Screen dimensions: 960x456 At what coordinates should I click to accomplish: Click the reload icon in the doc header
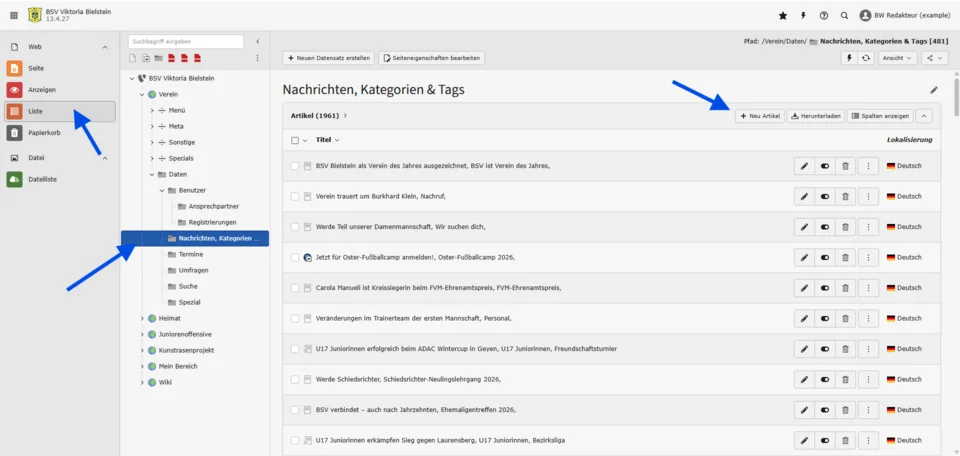866,58
